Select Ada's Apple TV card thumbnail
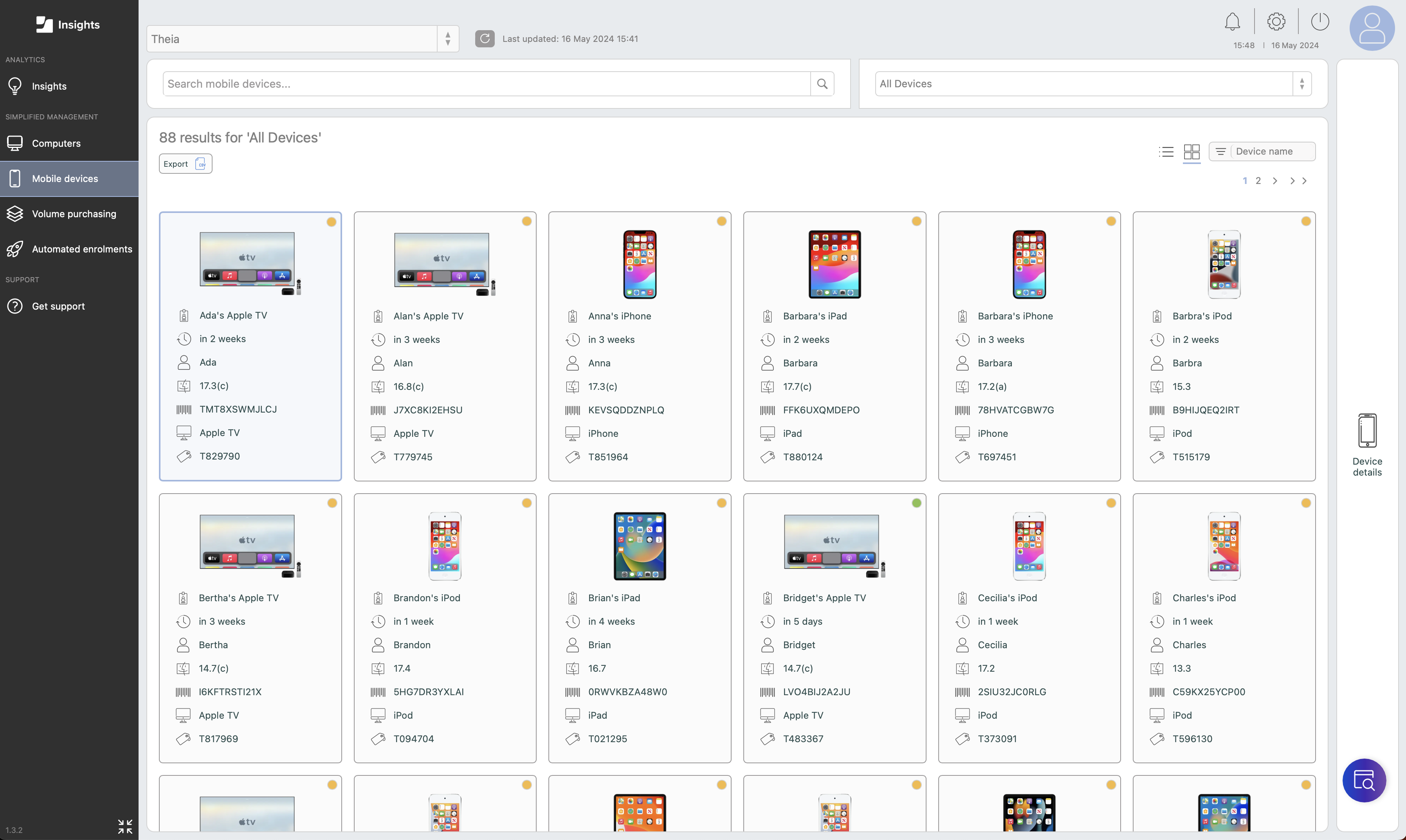Screen dimensions: 1406x840 tap(250, 264)
